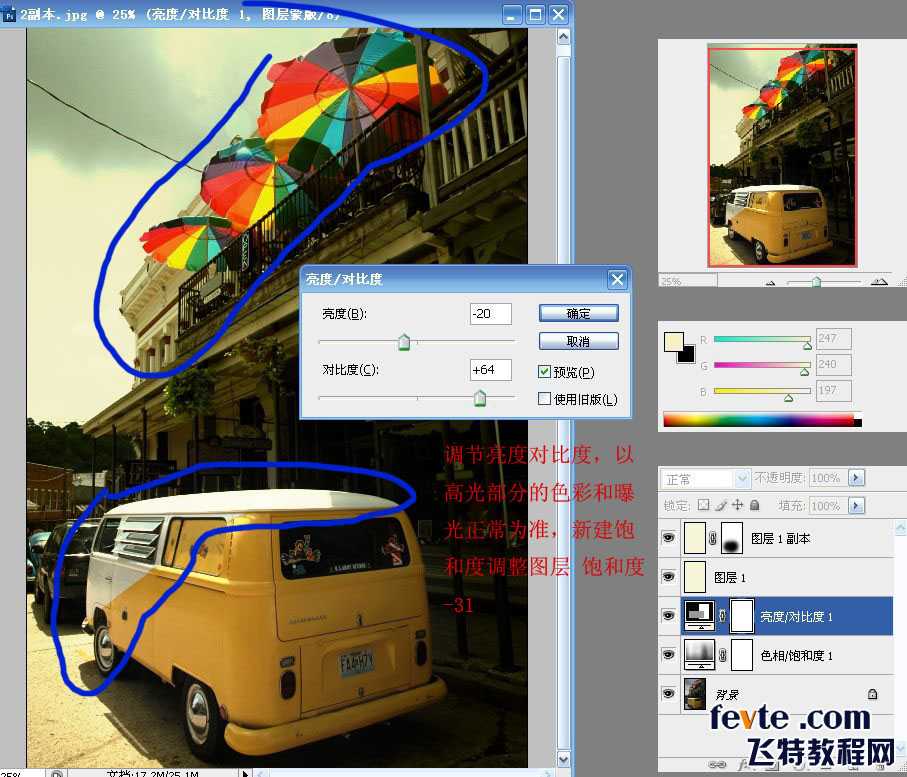Hide the 图层 1 layer visibility eye

coord(669,577)
